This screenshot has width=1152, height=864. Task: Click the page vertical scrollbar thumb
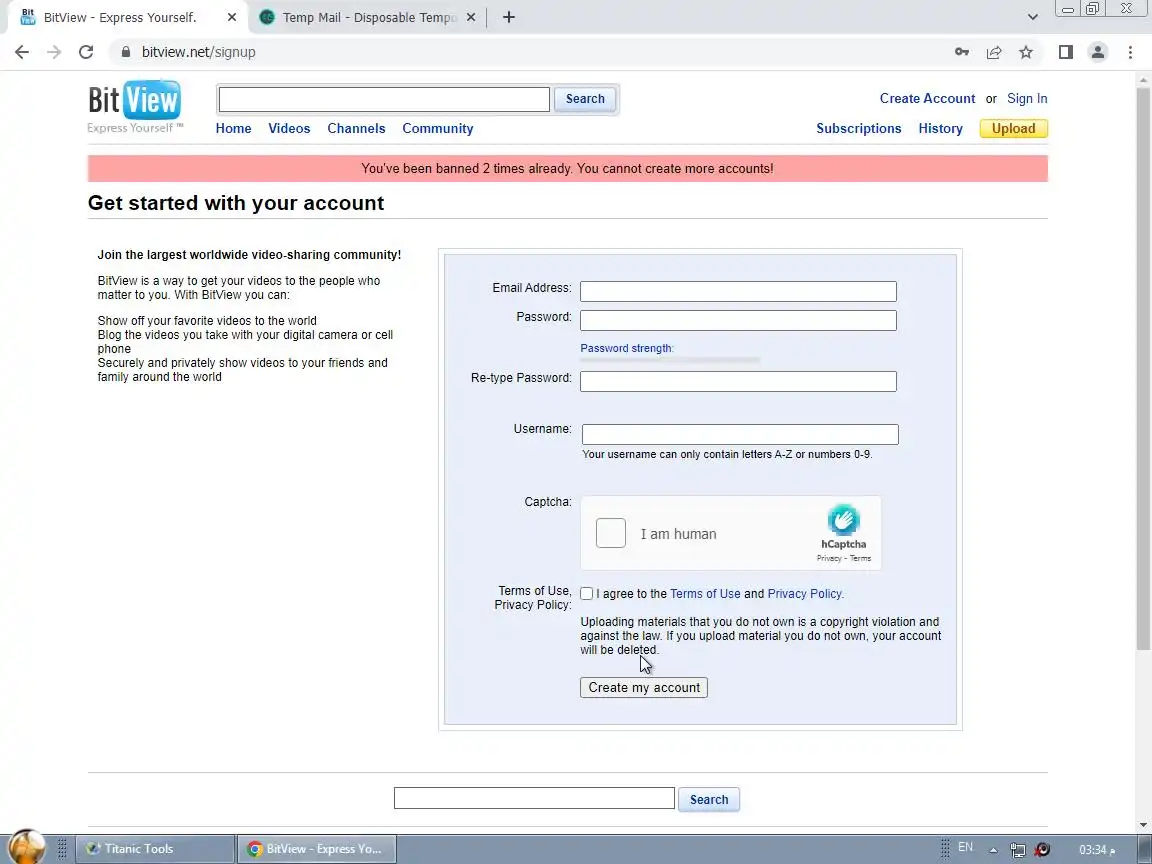1143,367
